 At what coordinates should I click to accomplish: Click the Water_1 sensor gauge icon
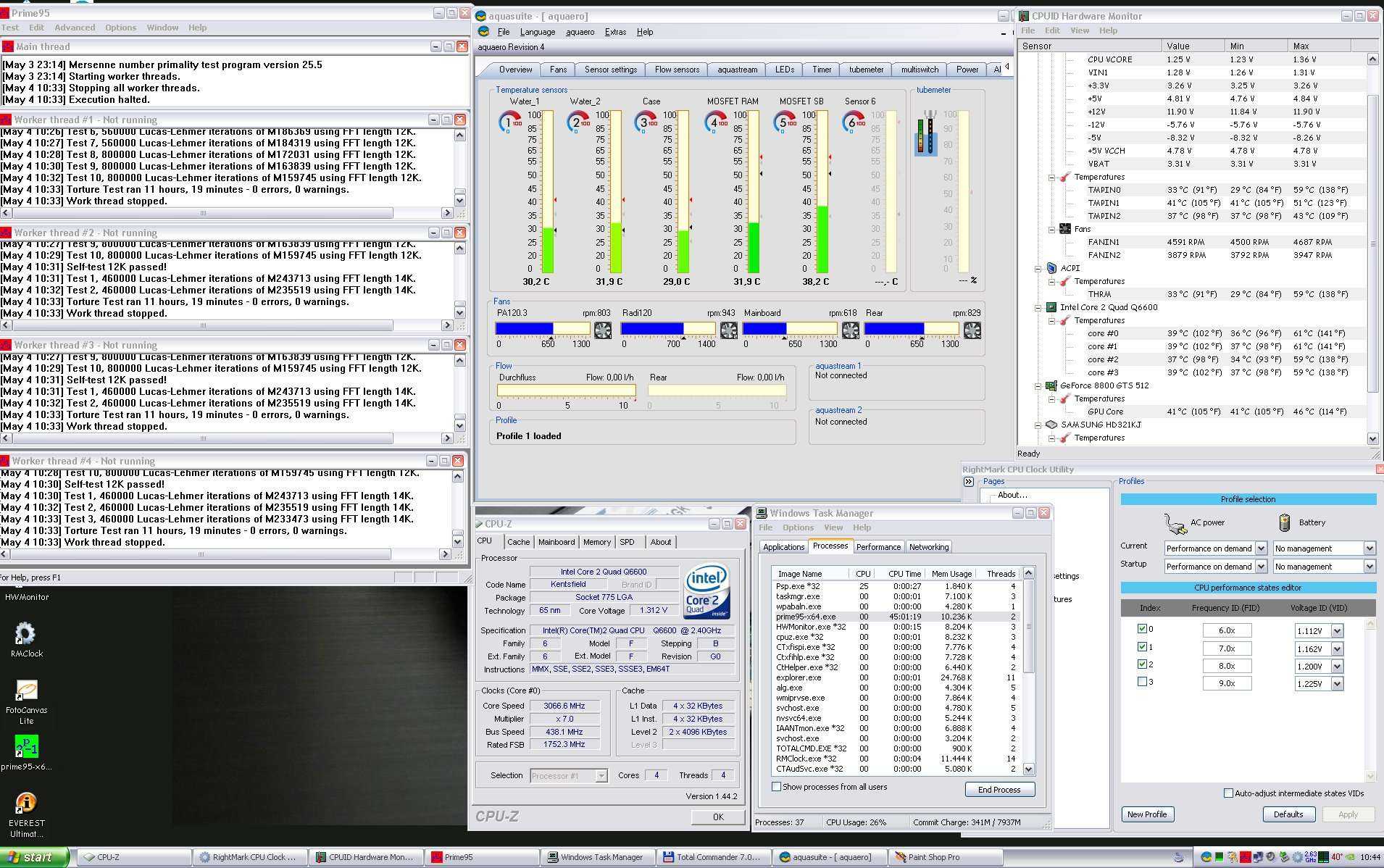point(510,122)
